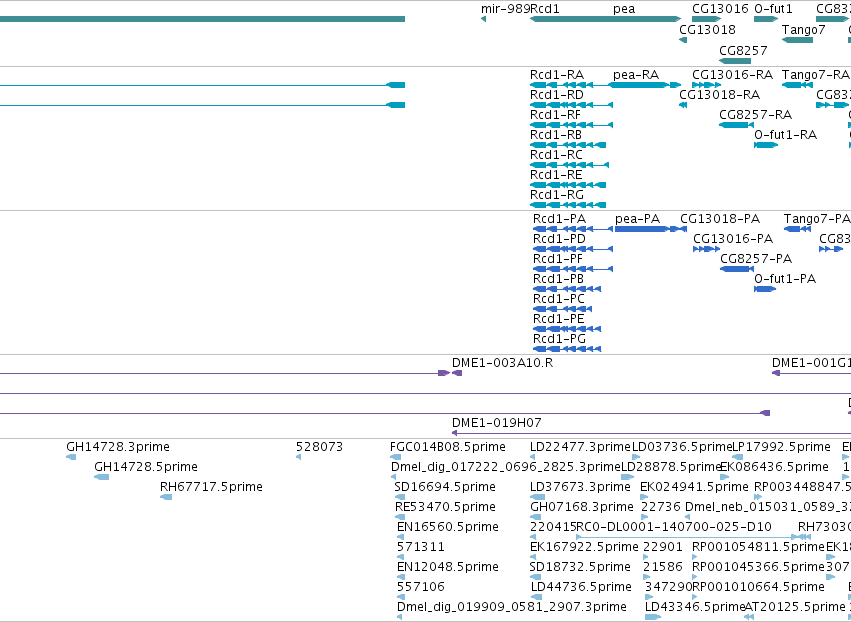Click Dmel_dig_017222_0696_2825.3prime EST
The width and height of the screenshot is (851, 622).
(393, 477)
